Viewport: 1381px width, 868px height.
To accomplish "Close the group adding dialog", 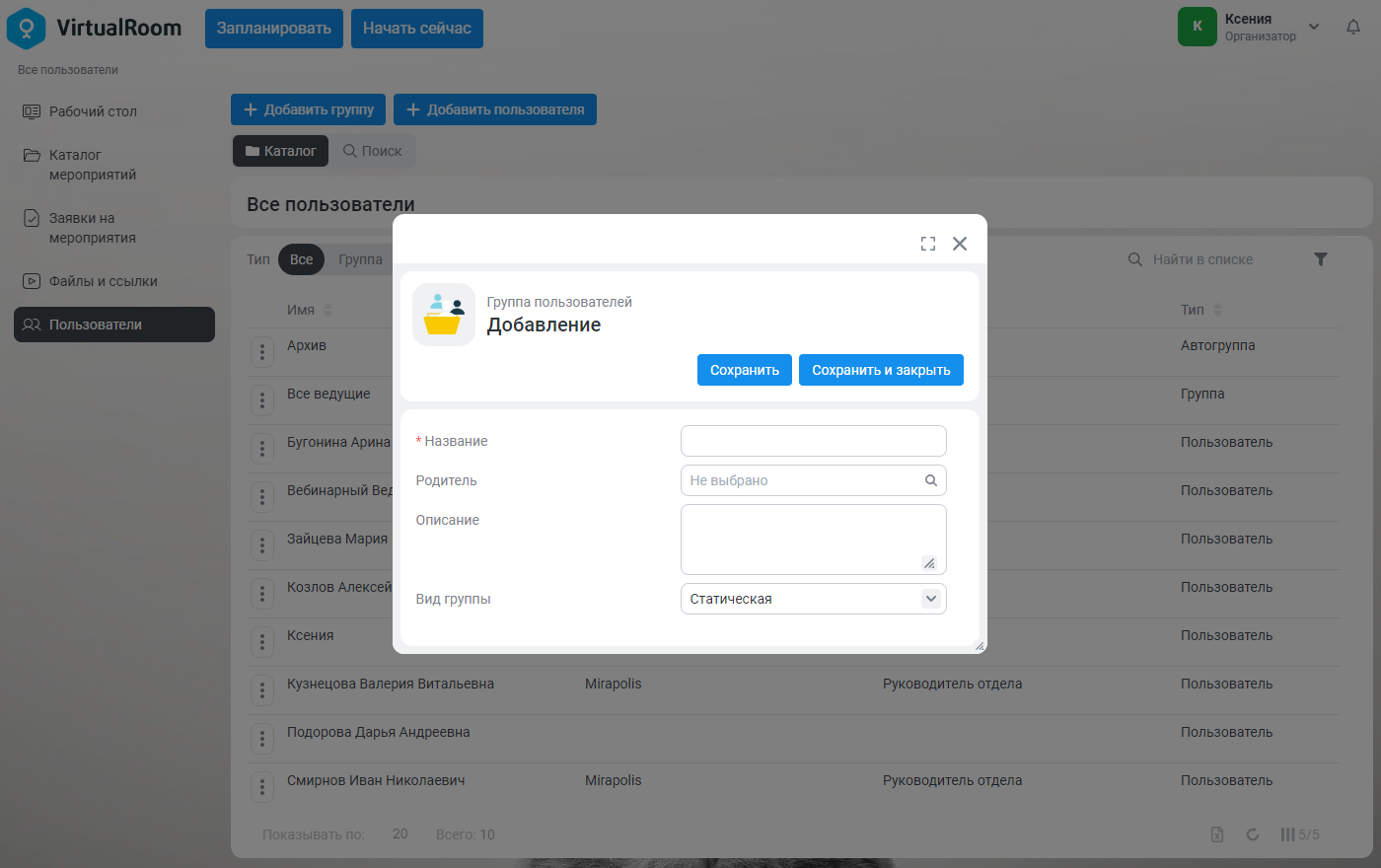I will click(960, 244).
